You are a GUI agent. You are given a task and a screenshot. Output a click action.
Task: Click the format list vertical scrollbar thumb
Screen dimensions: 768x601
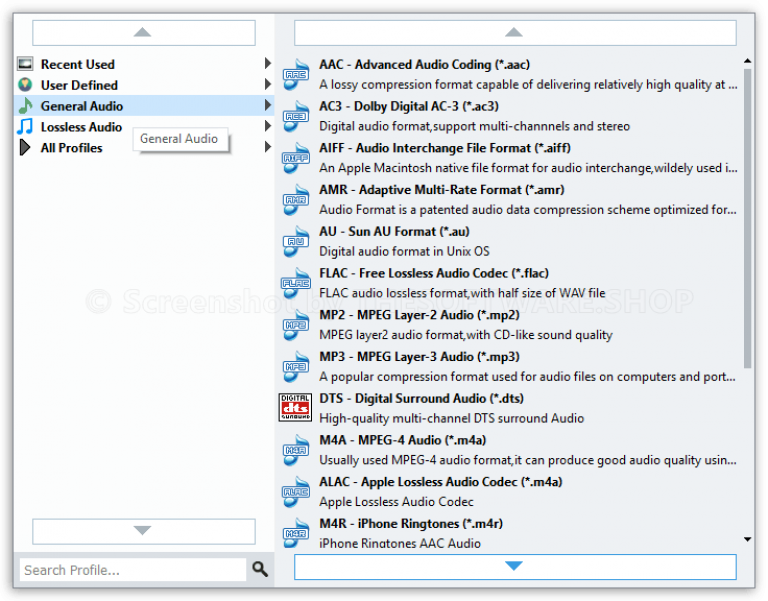747,218
